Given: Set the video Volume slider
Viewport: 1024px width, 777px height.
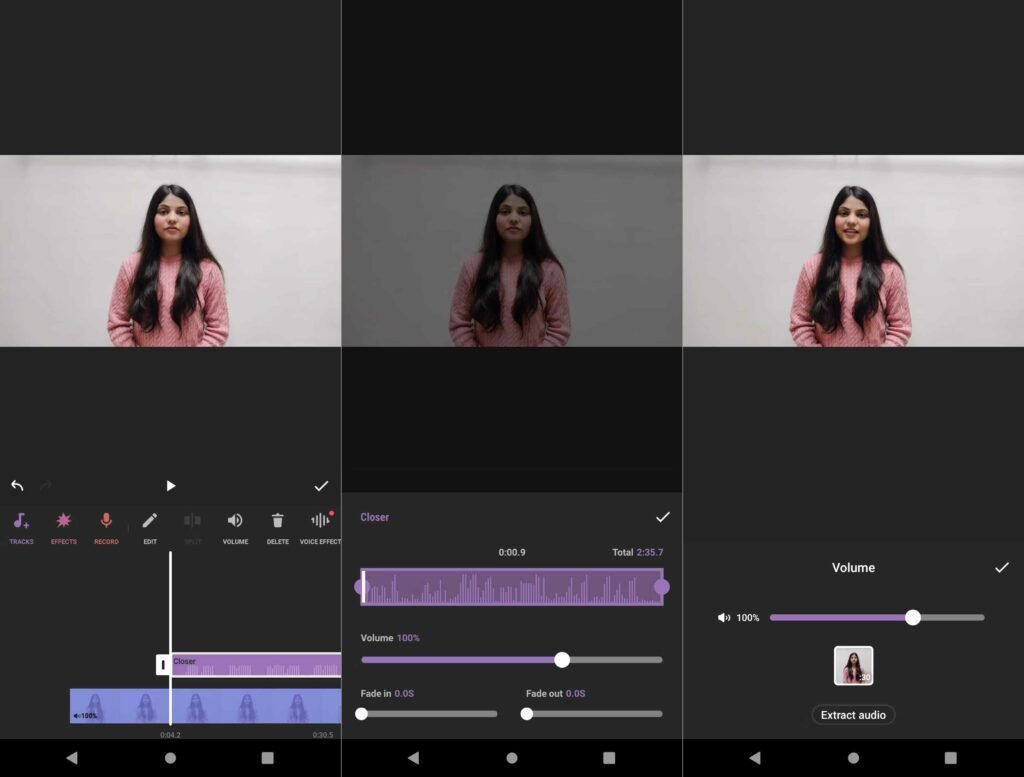Looking at the screenshot, I should [x=877, y=618].
